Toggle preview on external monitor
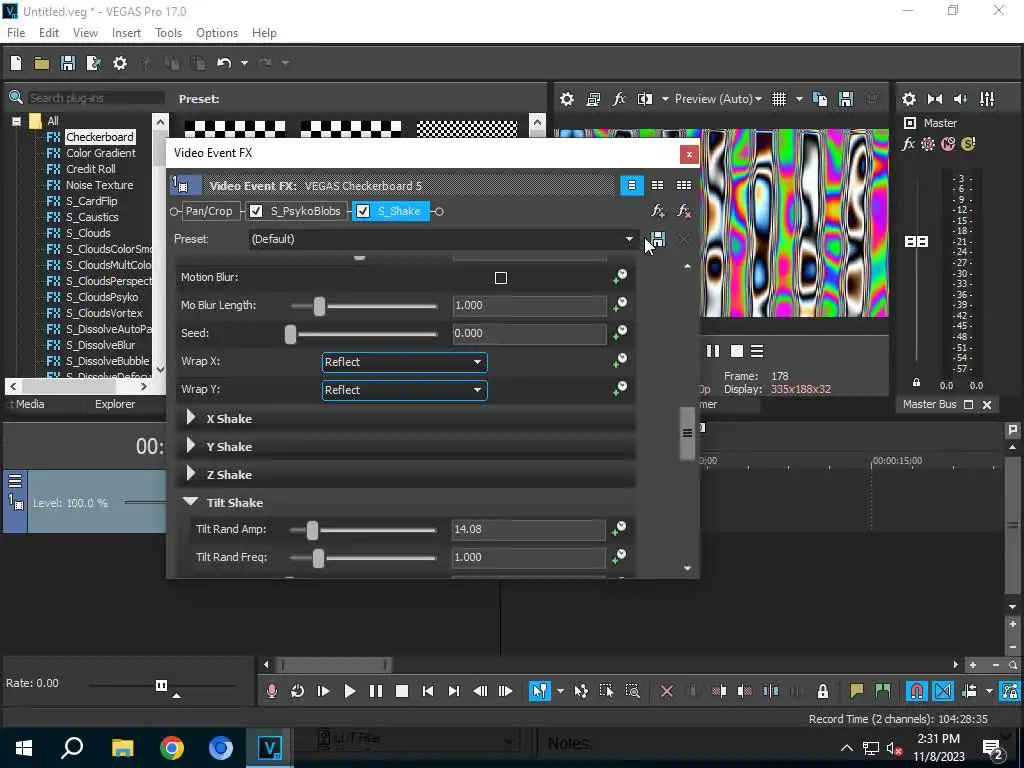1024x768 pixels. pyautogui.click(x=593, y=99)
